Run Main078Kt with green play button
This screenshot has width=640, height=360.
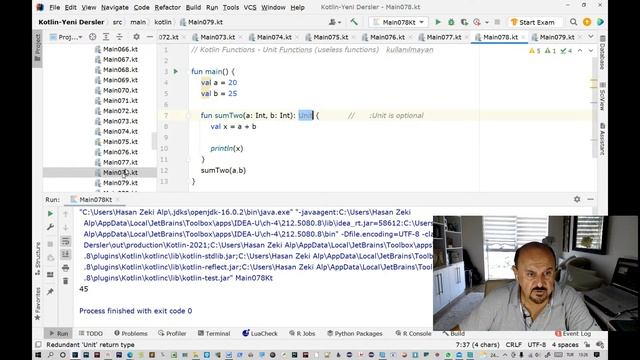coord(438,22)
